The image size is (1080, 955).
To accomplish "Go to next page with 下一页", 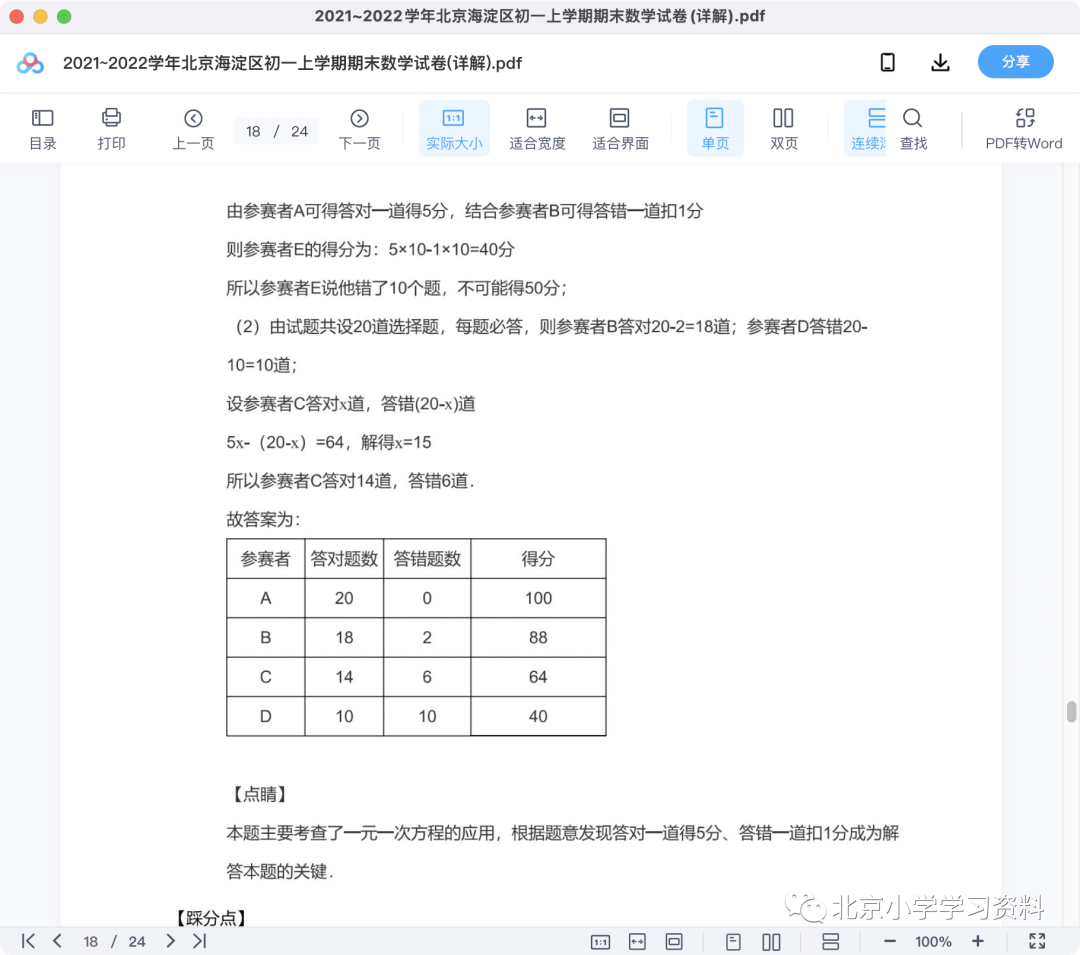I will click(x=359, y=129).
